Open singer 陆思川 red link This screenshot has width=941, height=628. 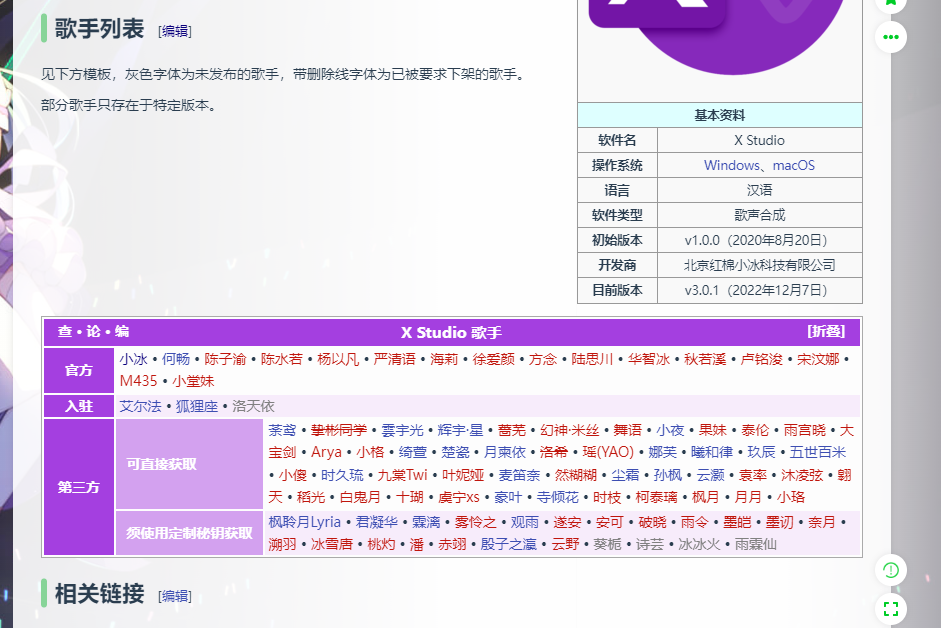pyautogui.click(x=592, y=359)
